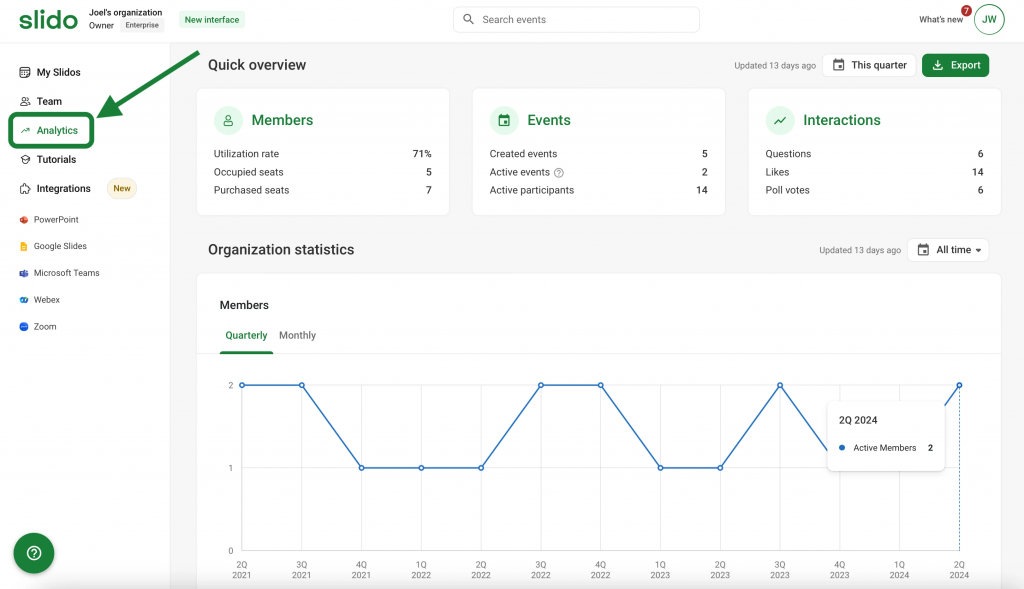Switch to the Quarterly tab

pyautogui.click(x=246, y=336)
